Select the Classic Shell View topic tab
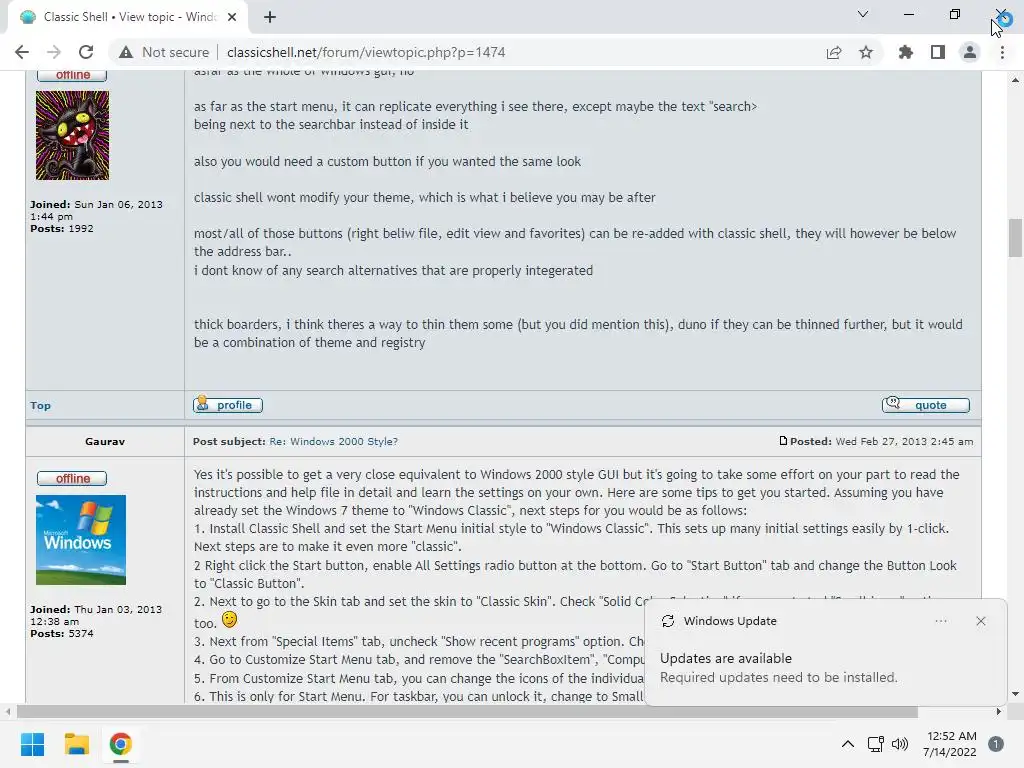 (x=128, y=17)
